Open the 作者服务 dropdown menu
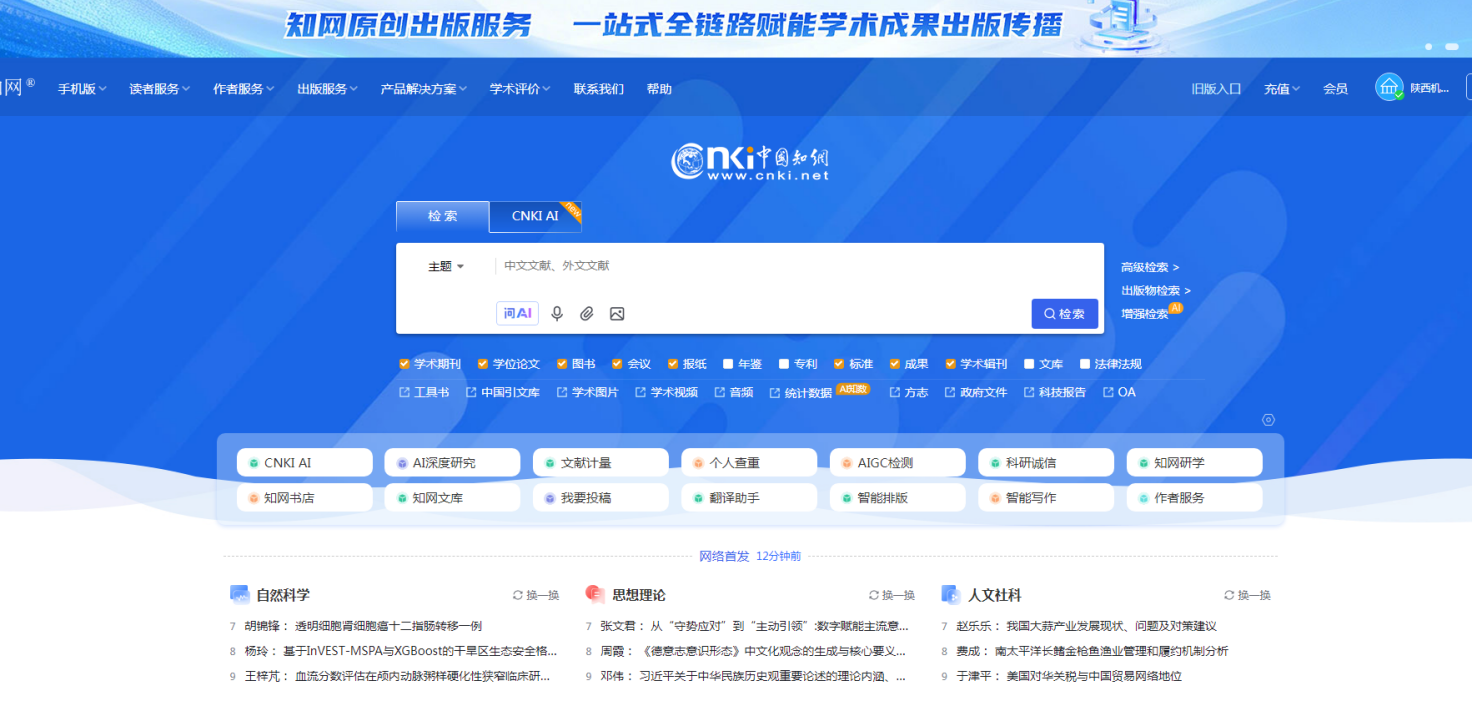 click(x=244, y=89)
